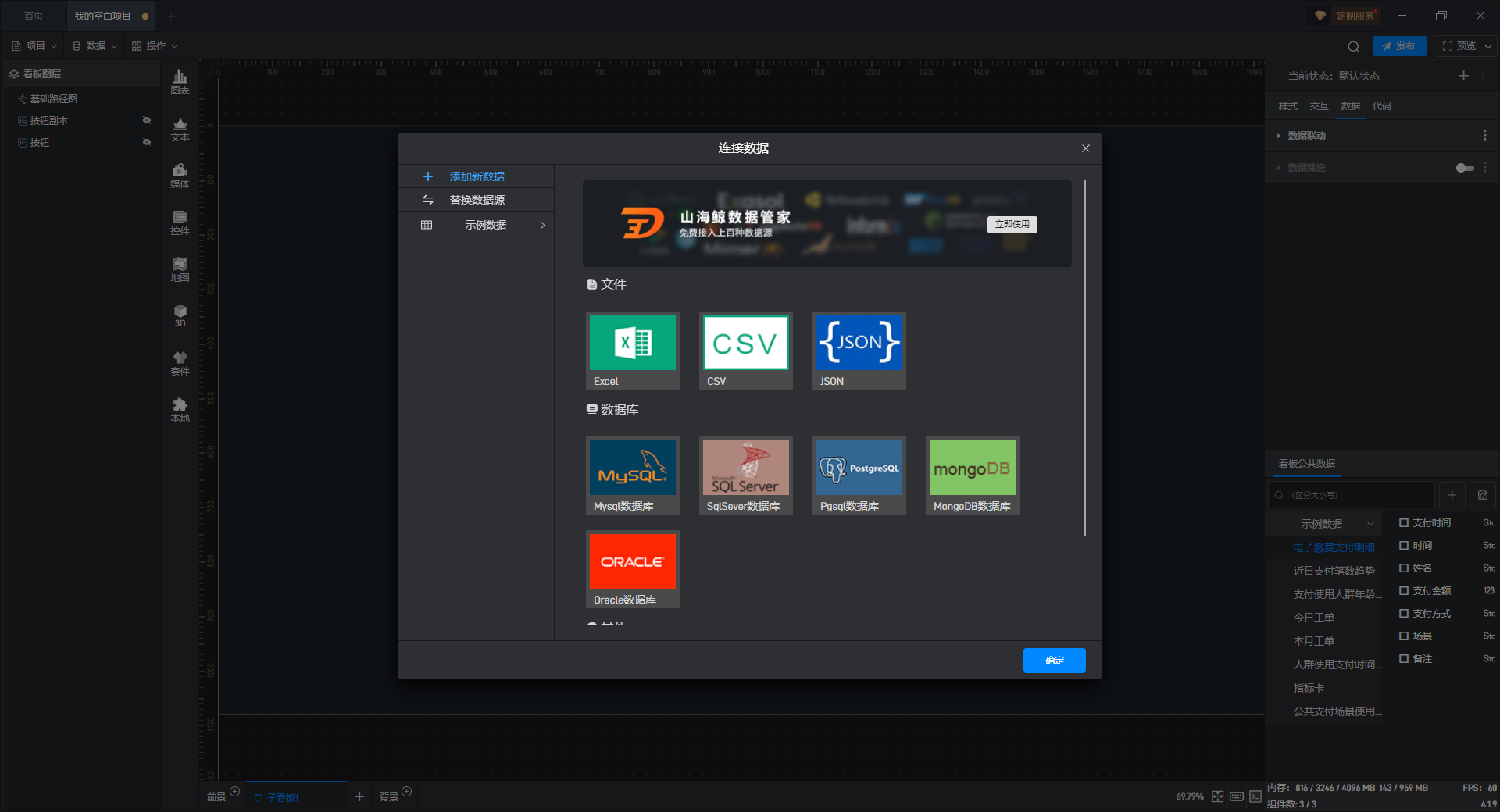Click 立即使用 on the banner

click(1012, 224)
